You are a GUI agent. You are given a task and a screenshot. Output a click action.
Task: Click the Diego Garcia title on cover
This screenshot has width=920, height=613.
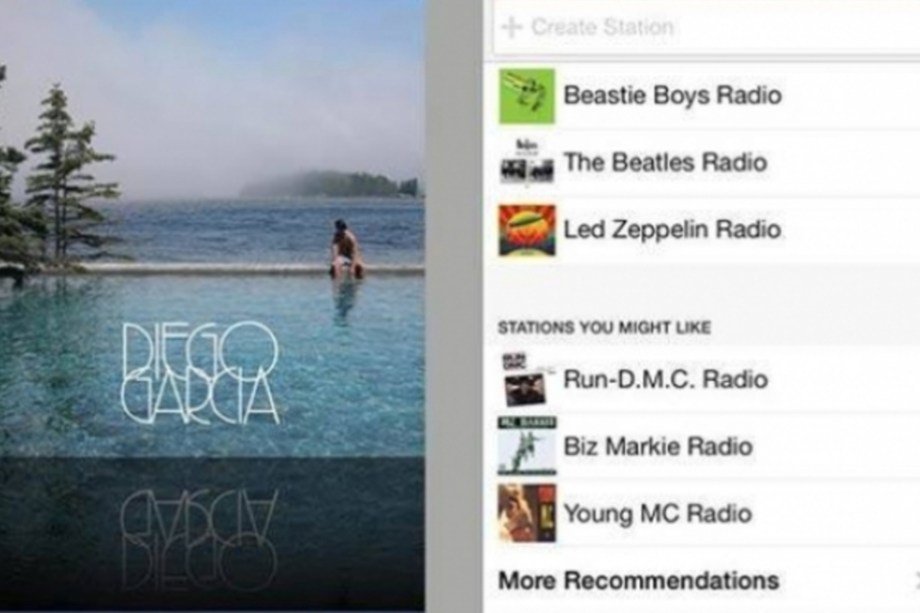point(199,372)
